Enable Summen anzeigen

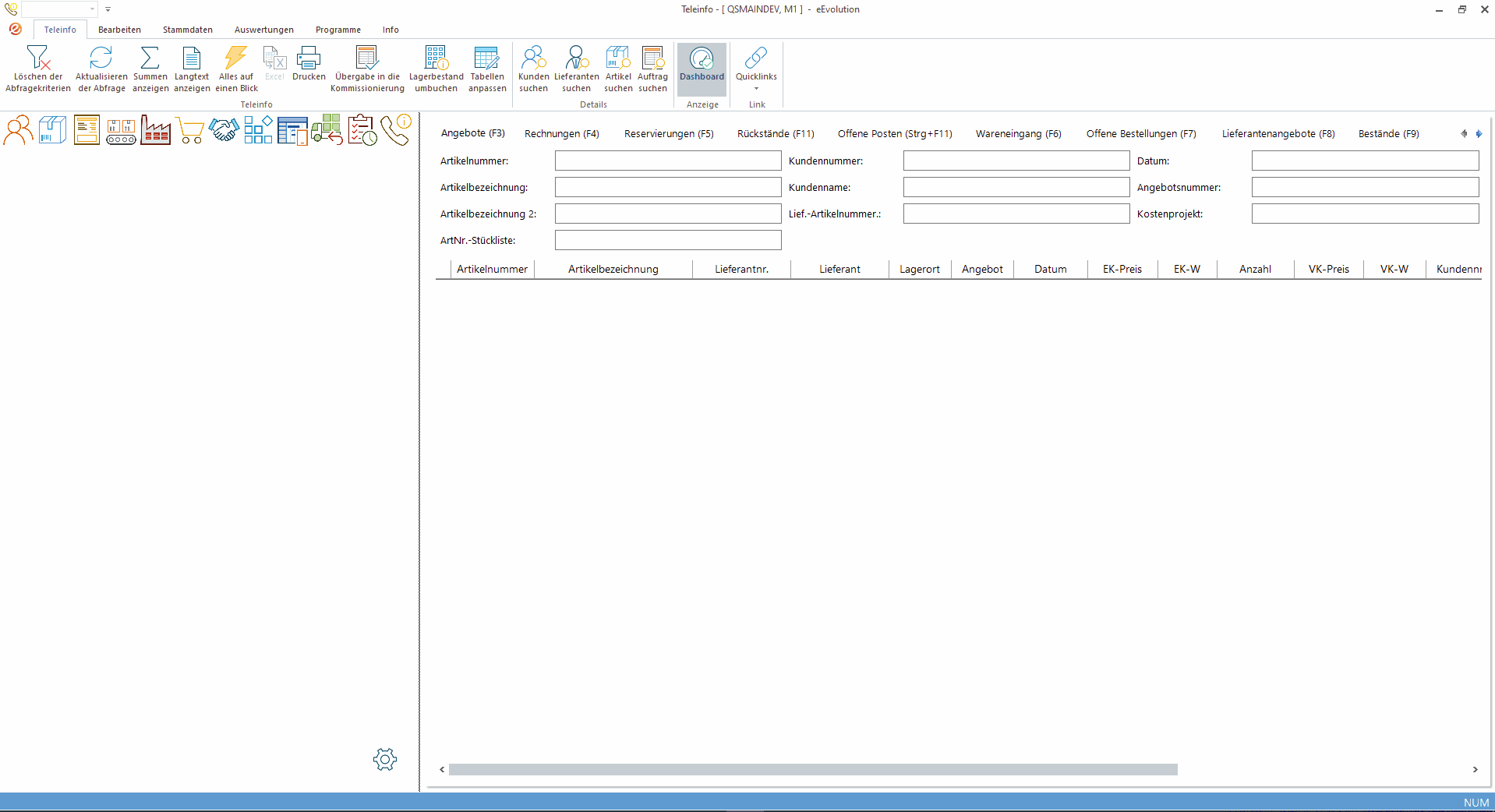(x=150, y=69)
